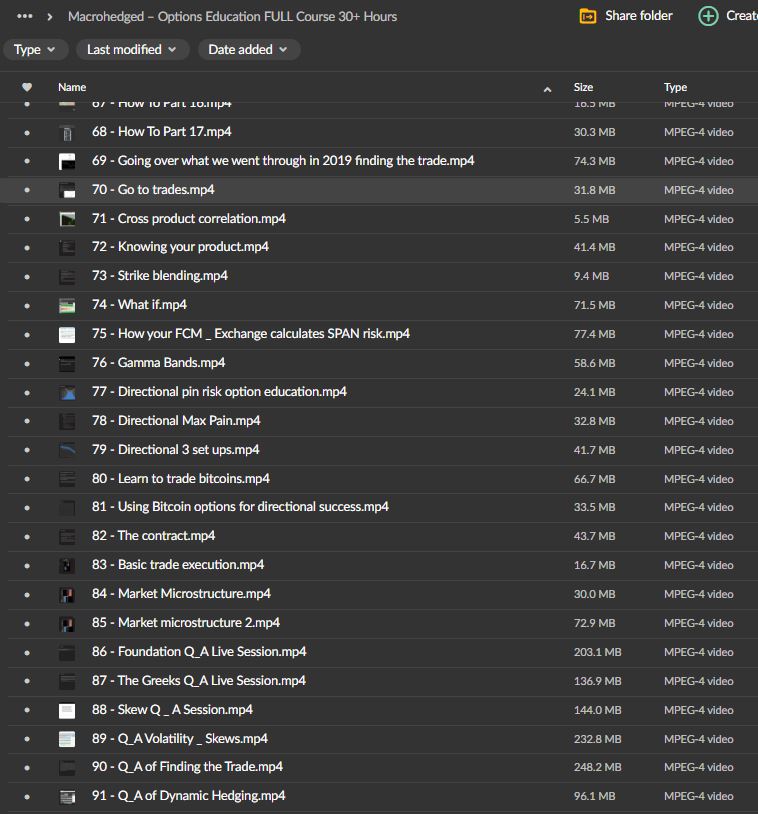Click the heart favorites column icon
Image resolution: width=758 pixels, height=814 pixels.
(27, 88)
